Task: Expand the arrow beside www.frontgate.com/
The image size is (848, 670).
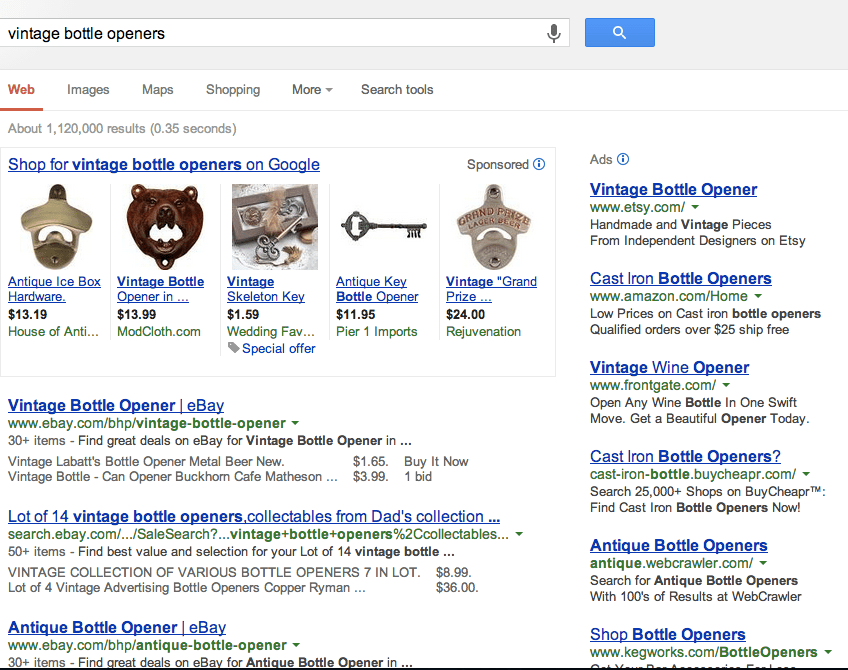Action: tap(726, 384)
